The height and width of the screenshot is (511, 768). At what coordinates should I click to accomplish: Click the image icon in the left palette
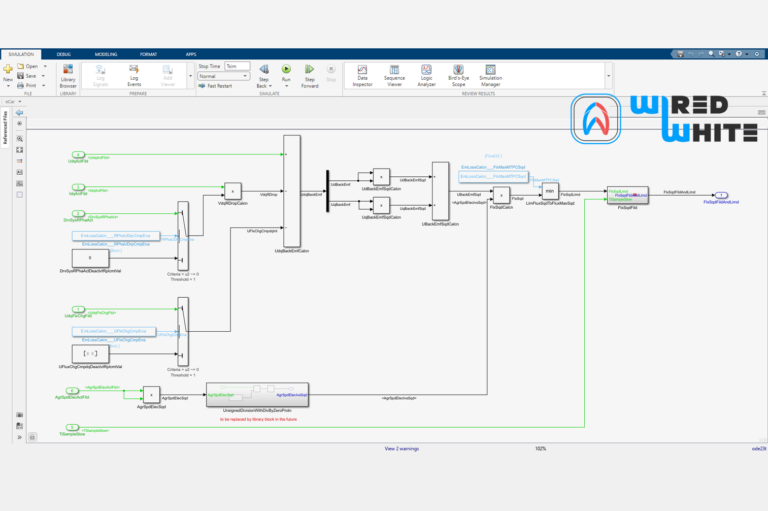coord(20,184)
